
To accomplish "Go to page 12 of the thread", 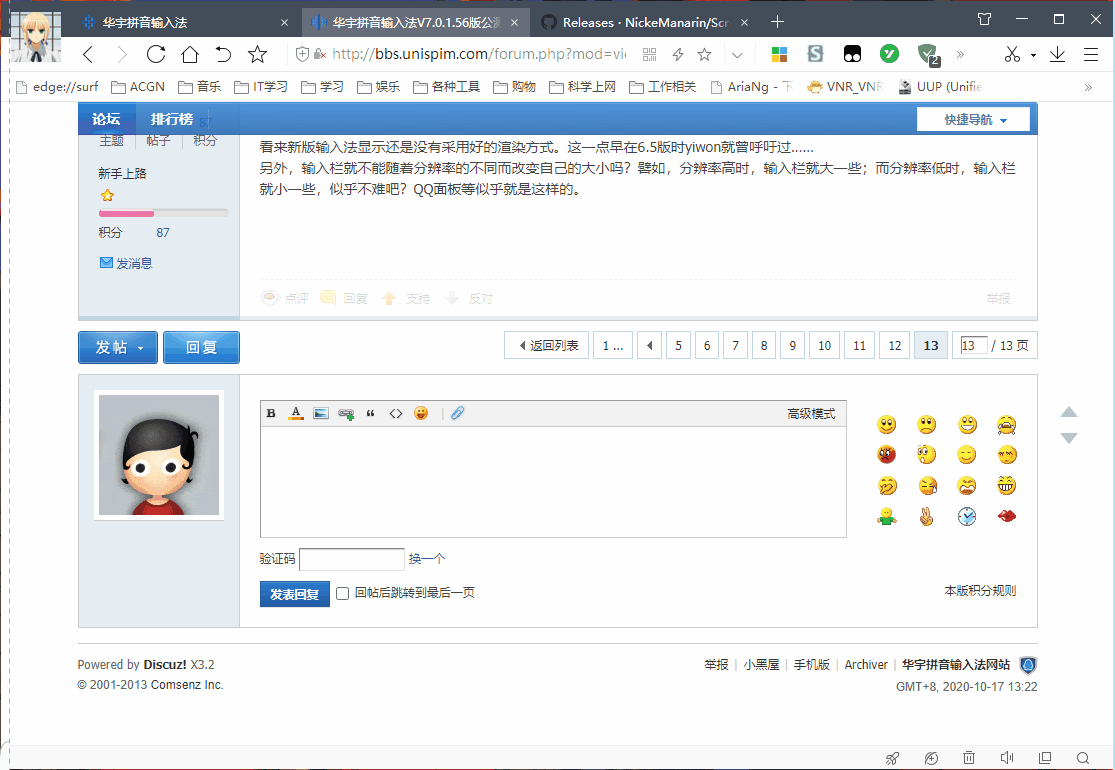I will 894,346.
